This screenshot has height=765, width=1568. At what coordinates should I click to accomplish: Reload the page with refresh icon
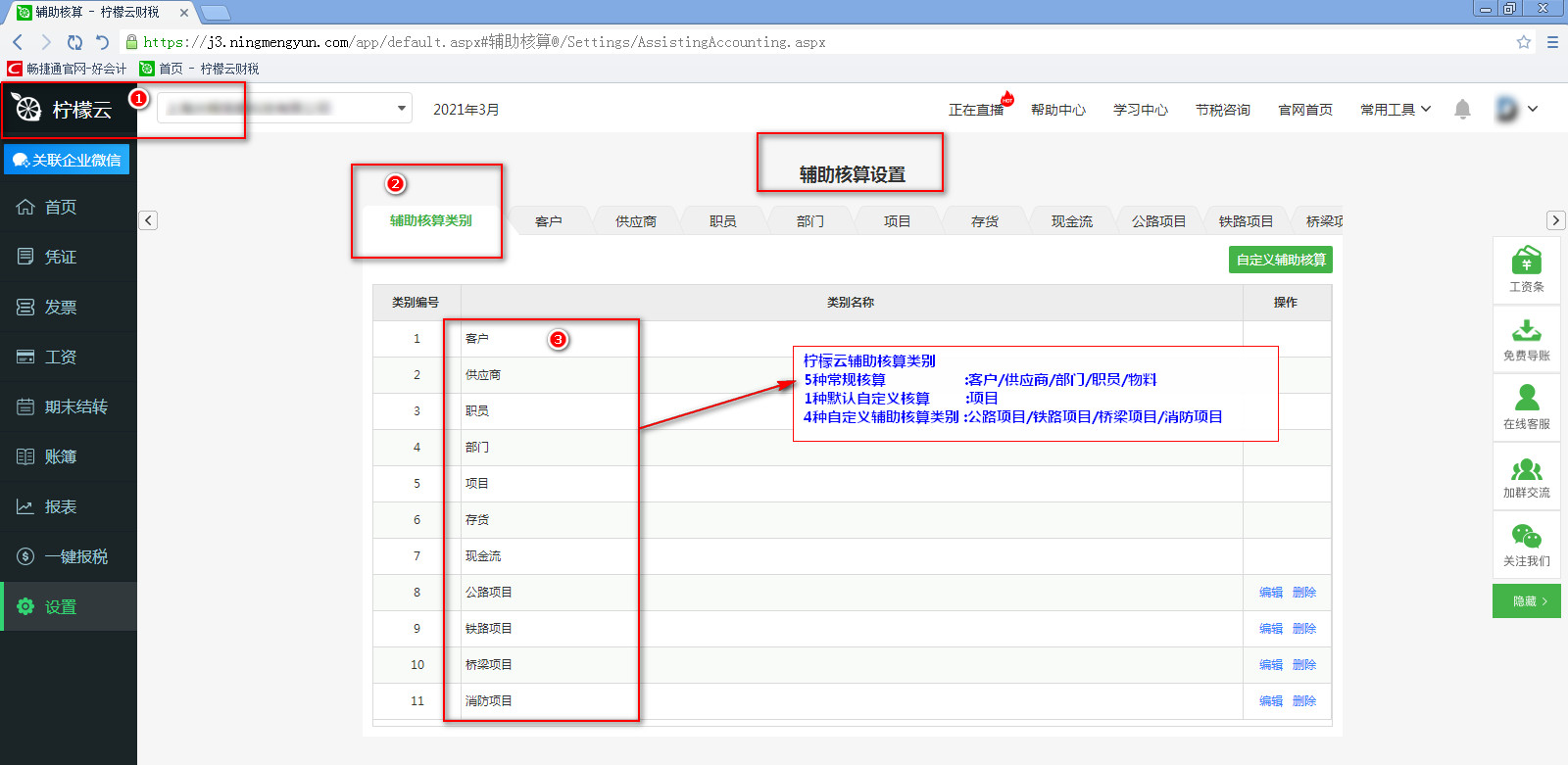(x=74, y=42)
